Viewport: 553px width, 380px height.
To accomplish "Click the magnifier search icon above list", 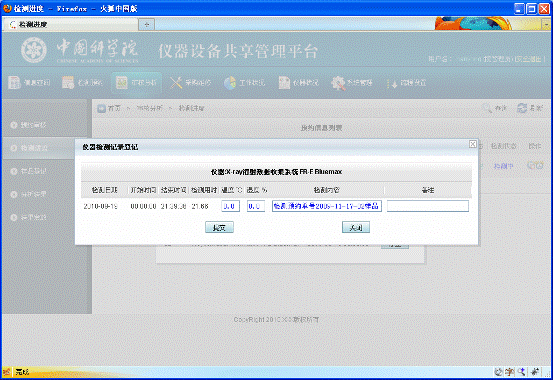I will pos(487,108).
